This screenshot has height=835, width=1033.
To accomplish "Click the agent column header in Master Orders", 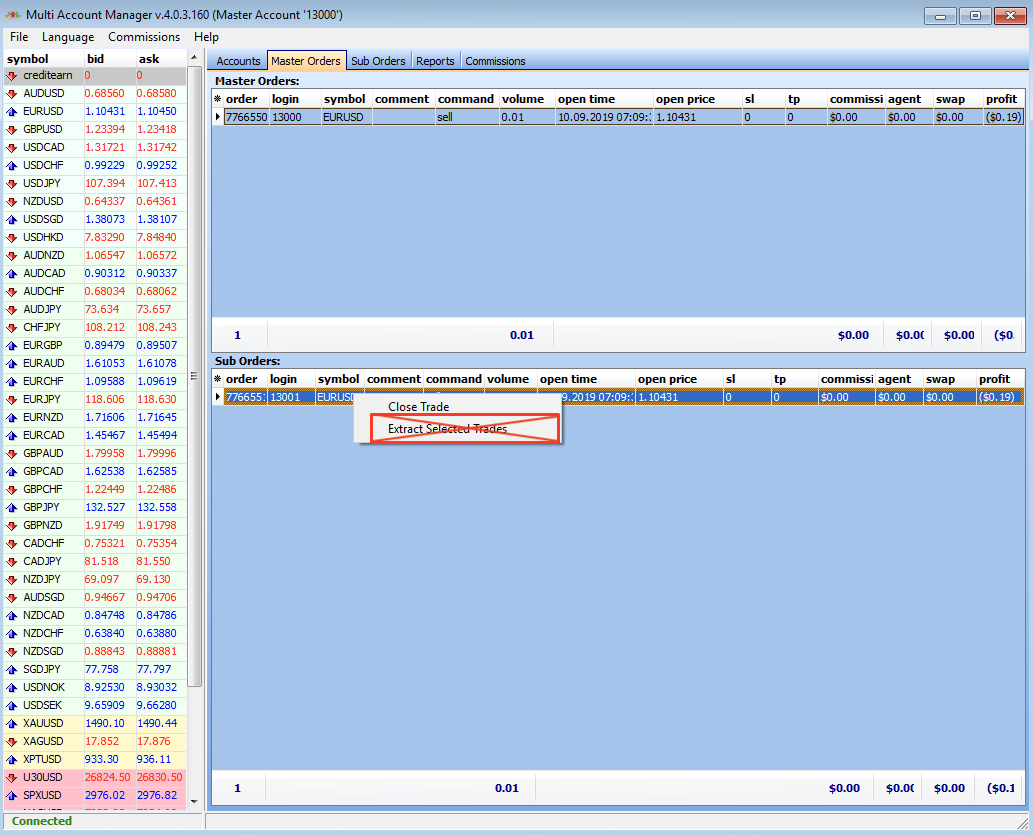I will pyautogui.click(x=908, y=99).
